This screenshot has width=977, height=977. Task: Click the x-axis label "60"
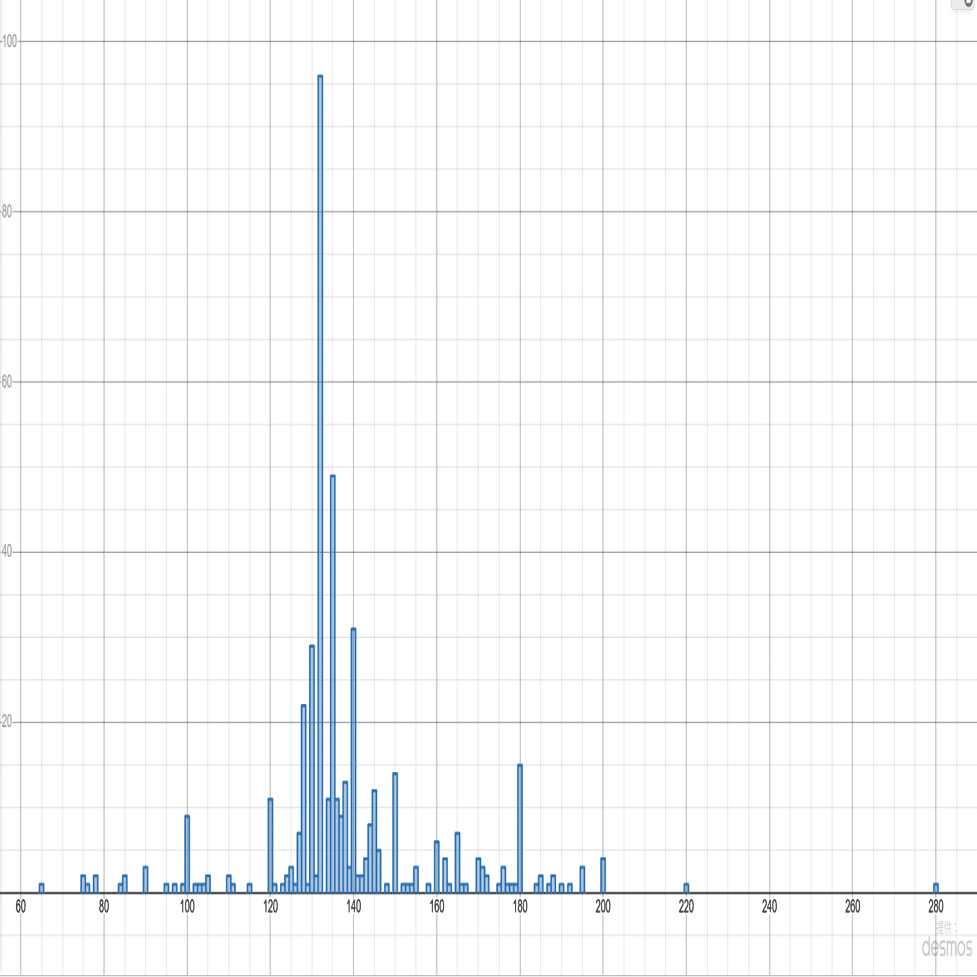[x=21, y=907]
